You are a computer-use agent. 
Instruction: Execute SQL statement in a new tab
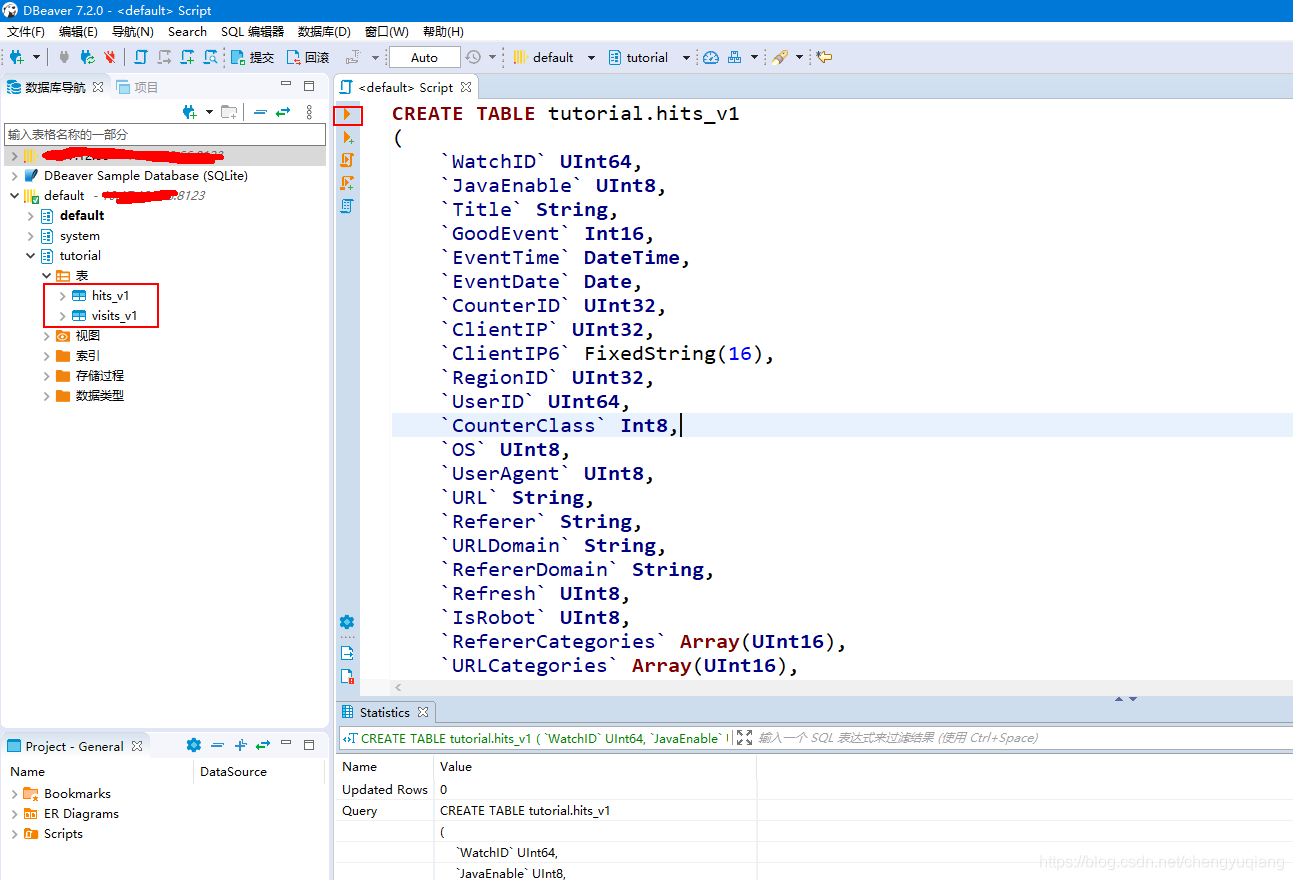click(x=347, y=137)
